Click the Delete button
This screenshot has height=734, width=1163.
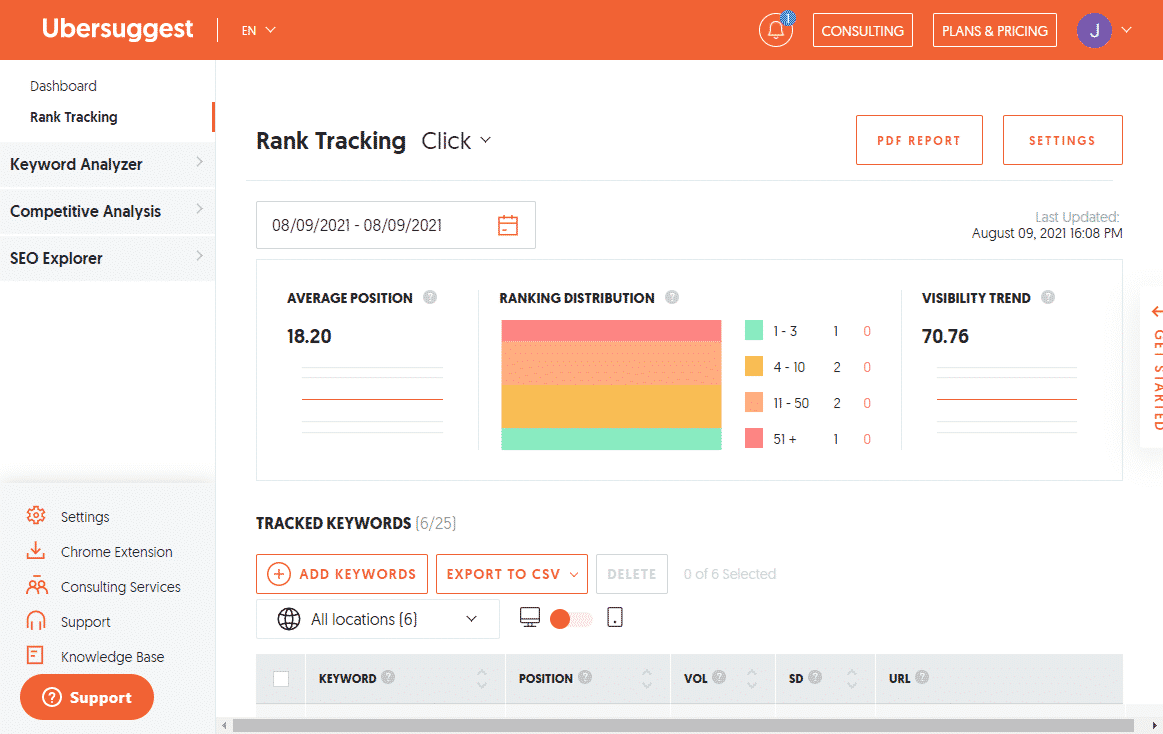pos(632,574)
